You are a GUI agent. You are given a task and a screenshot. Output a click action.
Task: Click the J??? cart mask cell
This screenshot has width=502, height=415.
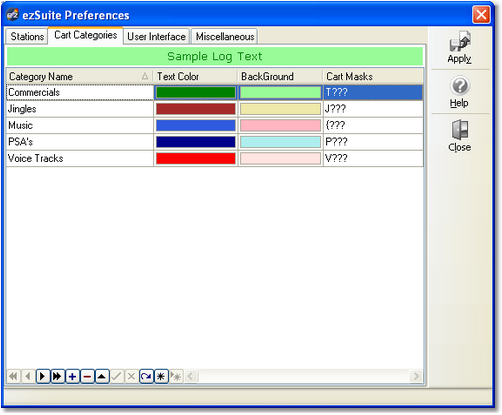tap(373, 109)
